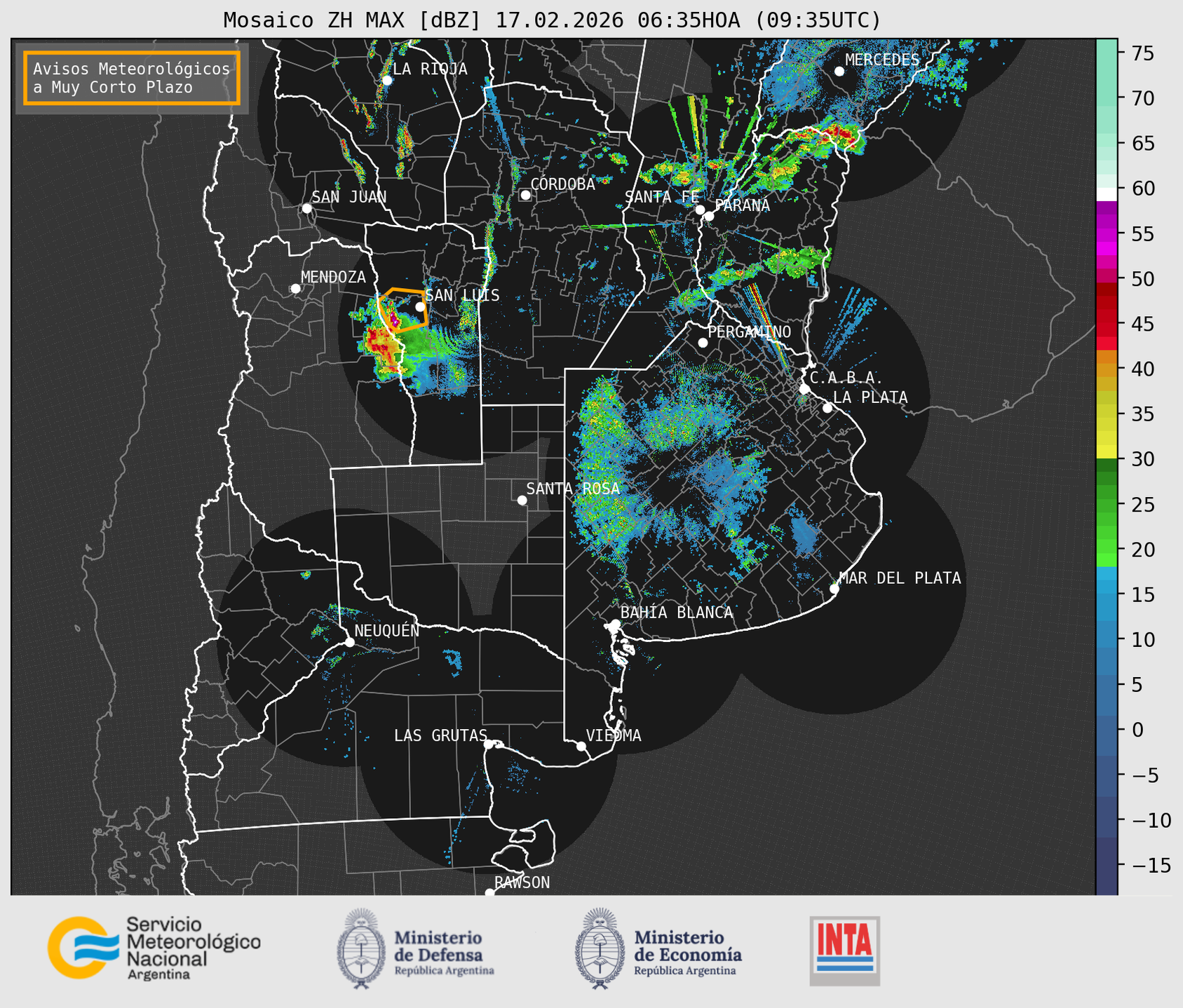Click the white 60 dBZ band on color scale
Image resolution: width=1183 pixels, height=1008 pixels.
(1107, 194)
